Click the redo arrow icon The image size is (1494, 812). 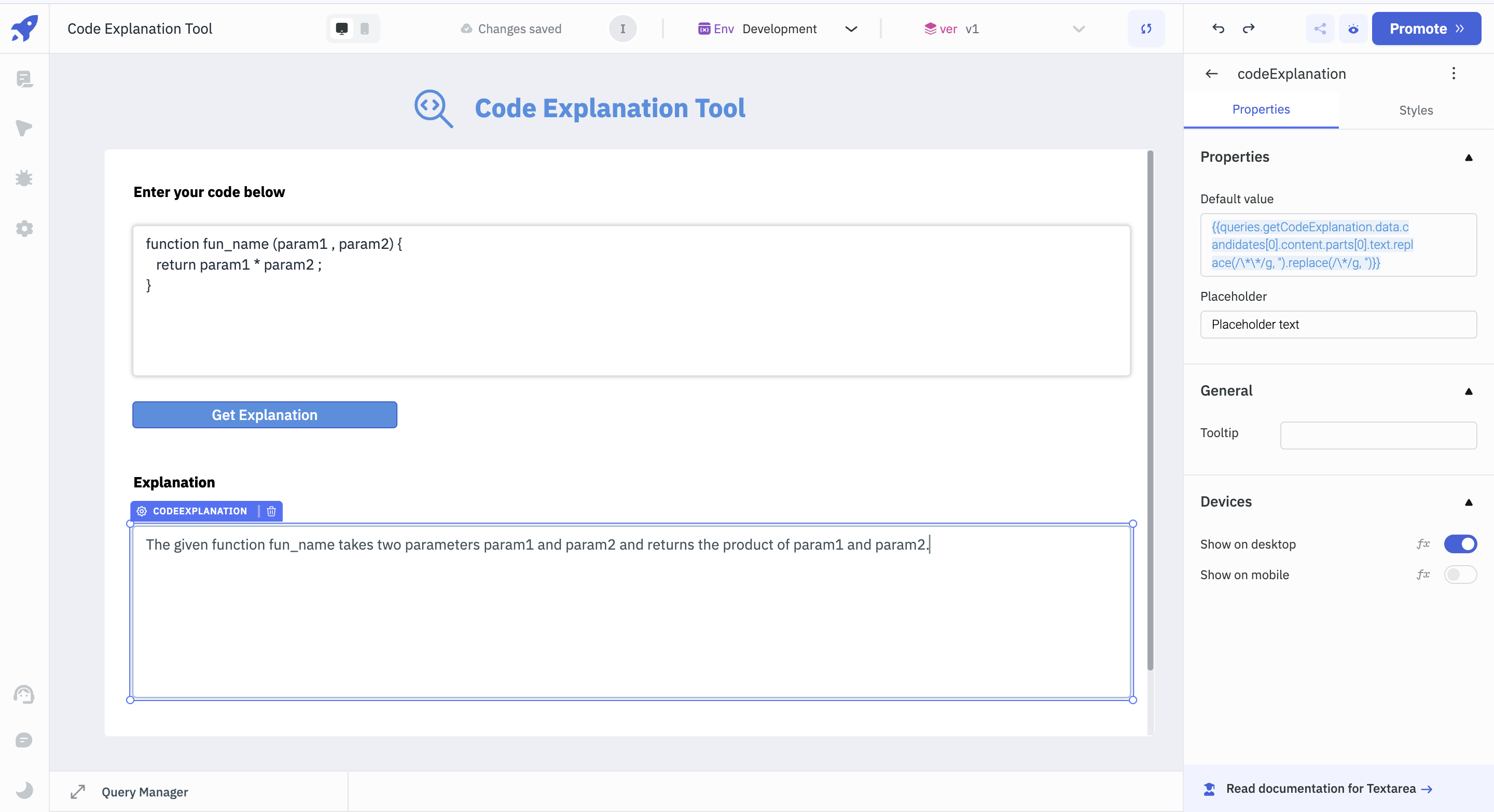(1249, 29)
